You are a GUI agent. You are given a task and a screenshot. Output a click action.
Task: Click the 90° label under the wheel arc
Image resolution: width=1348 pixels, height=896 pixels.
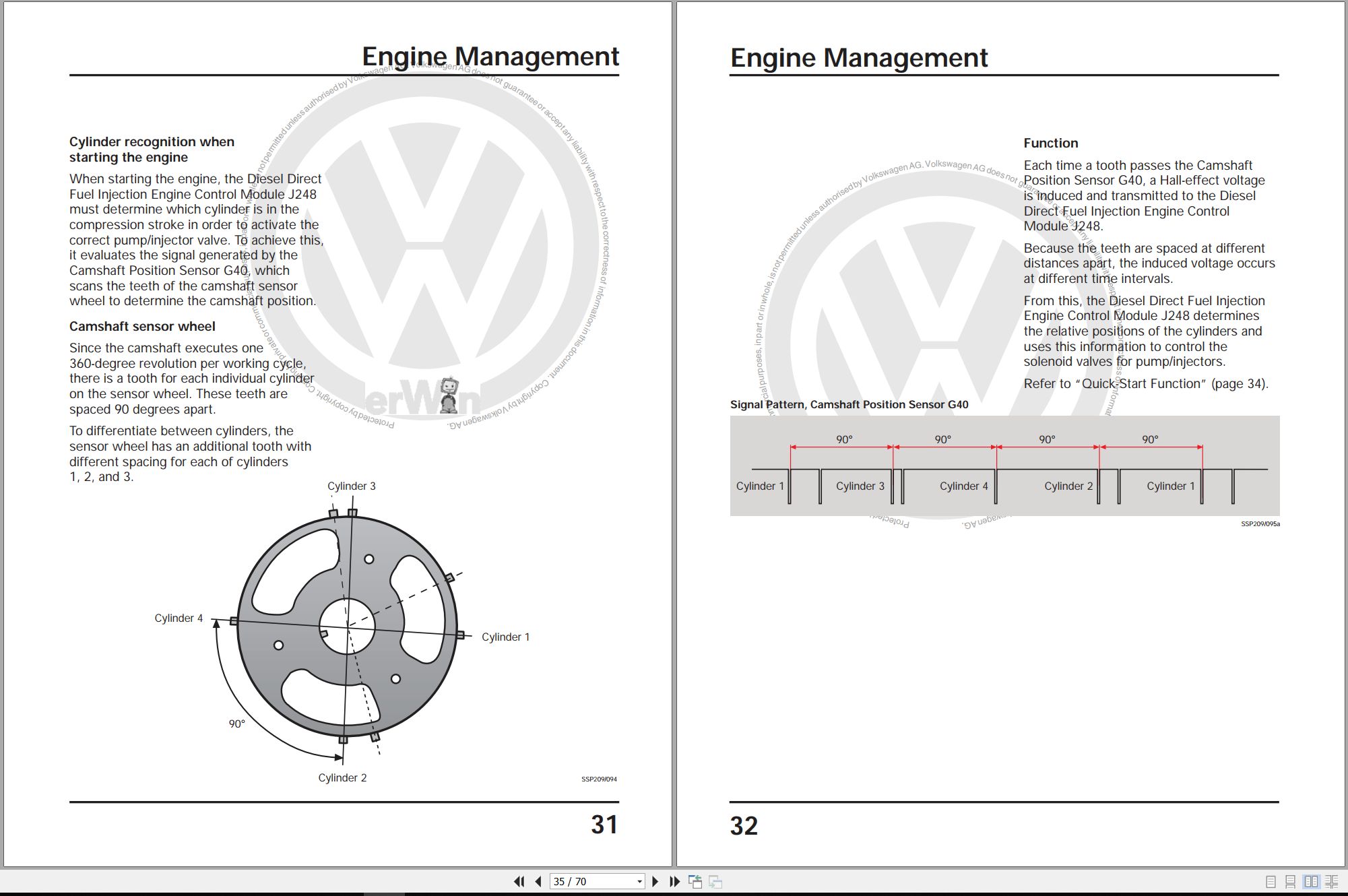coord(236,724)
